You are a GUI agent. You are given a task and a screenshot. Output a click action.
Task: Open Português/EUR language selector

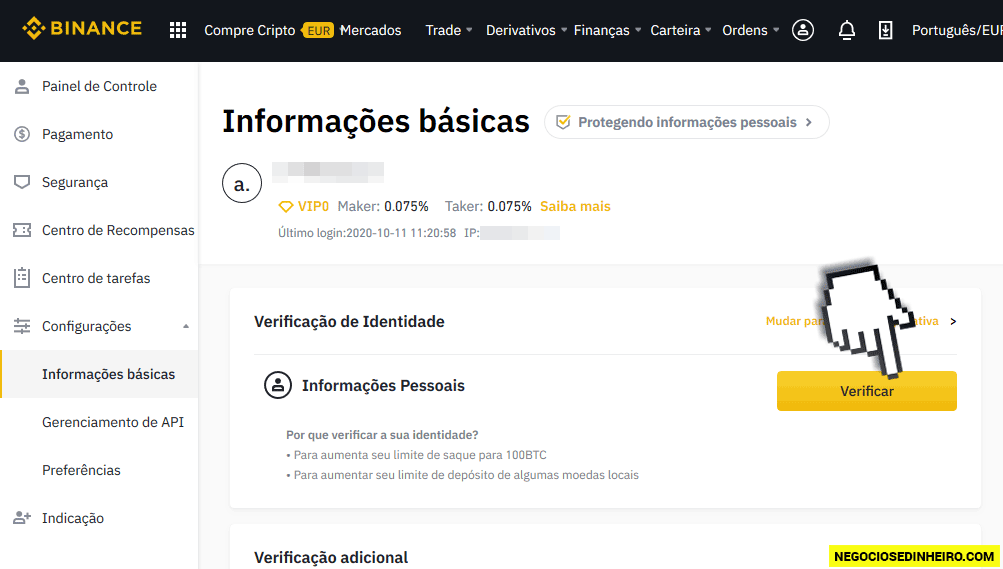(957, 30)
